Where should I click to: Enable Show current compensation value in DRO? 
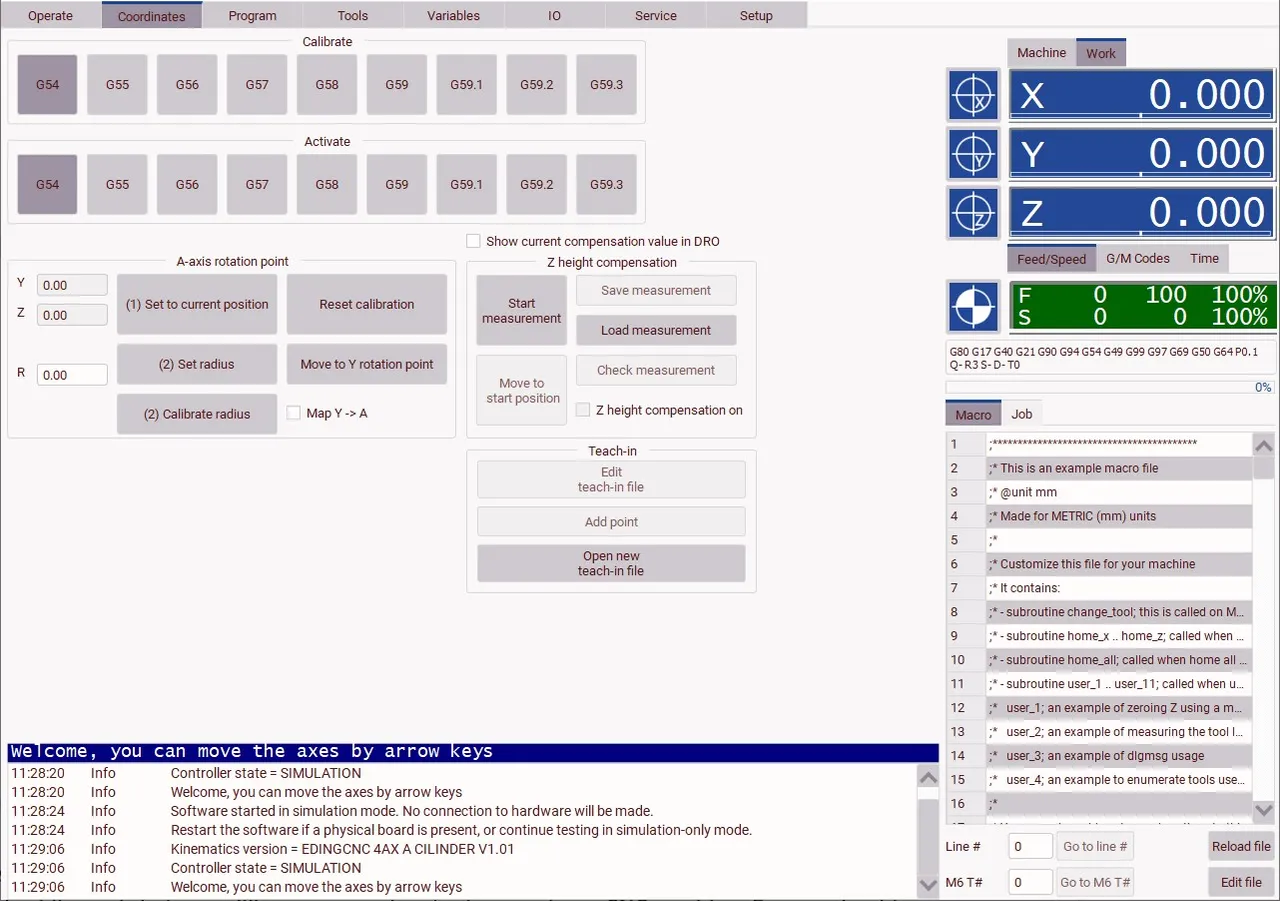(472, 240)
